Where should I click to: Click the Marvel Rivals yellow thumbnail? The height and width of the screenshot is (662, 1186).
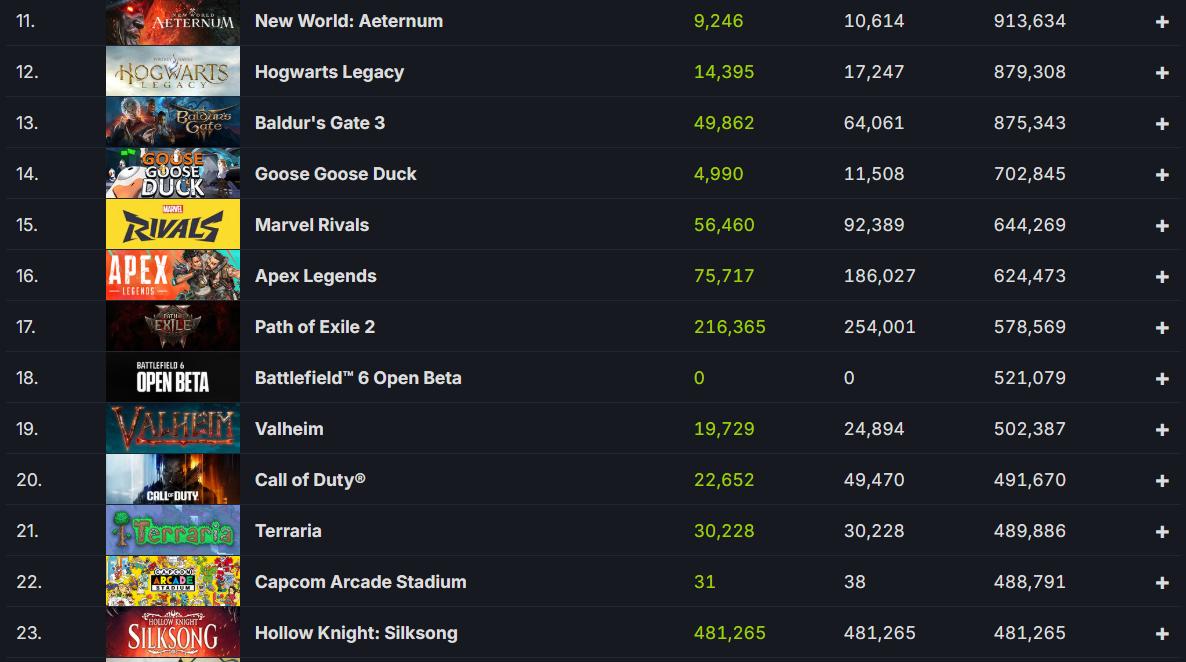173,225
